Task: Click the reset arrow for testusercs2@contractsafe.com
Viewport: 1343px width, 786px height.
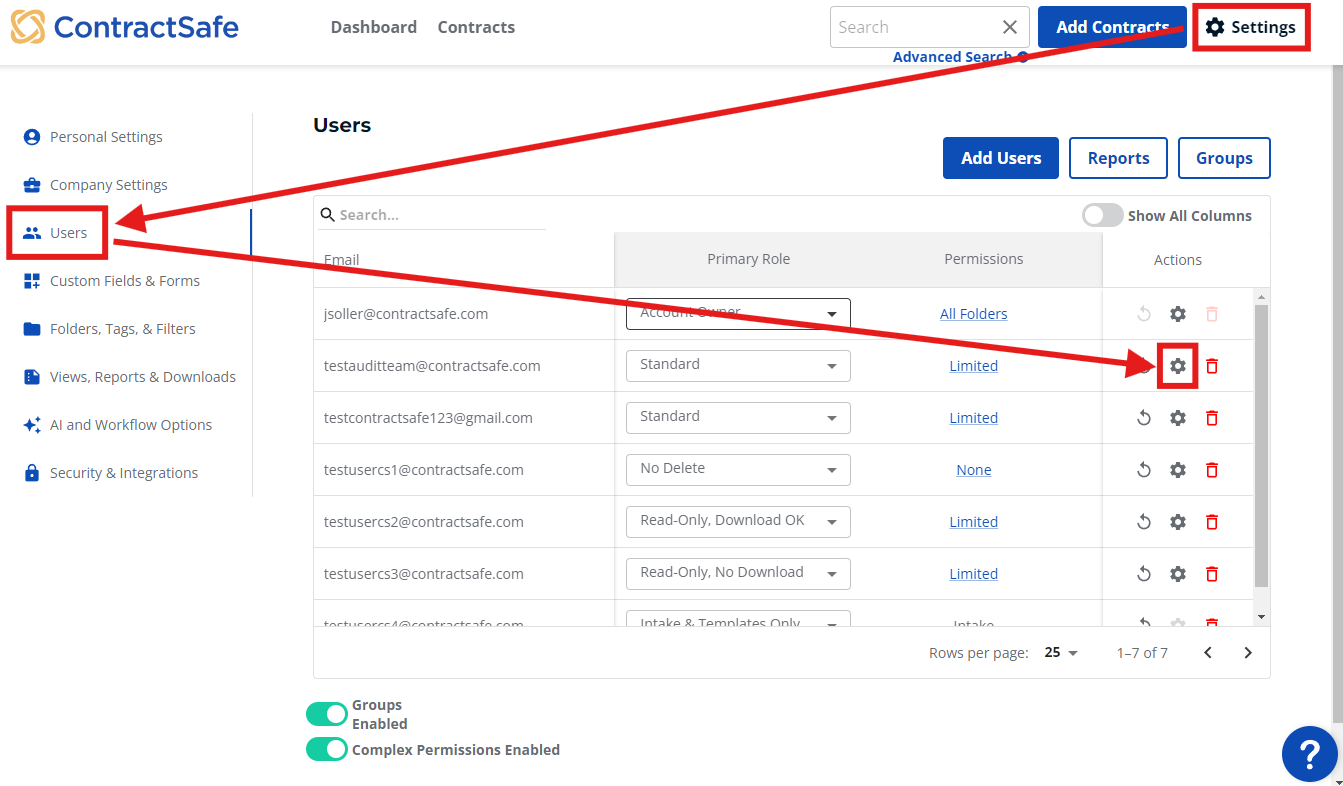Action: point(1144,522)
